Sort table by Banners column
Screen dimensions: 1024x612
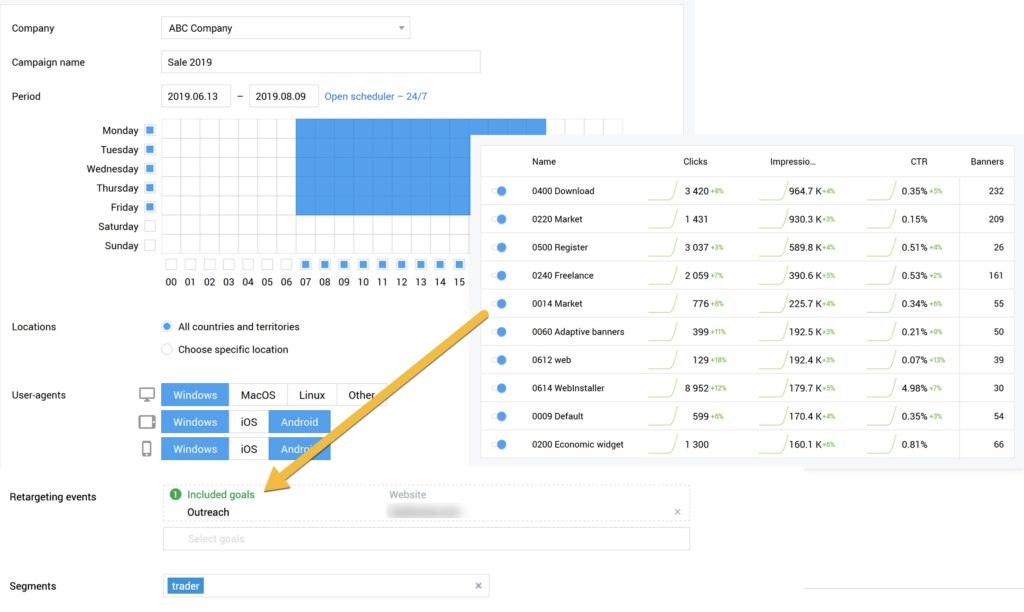(987, 161)
